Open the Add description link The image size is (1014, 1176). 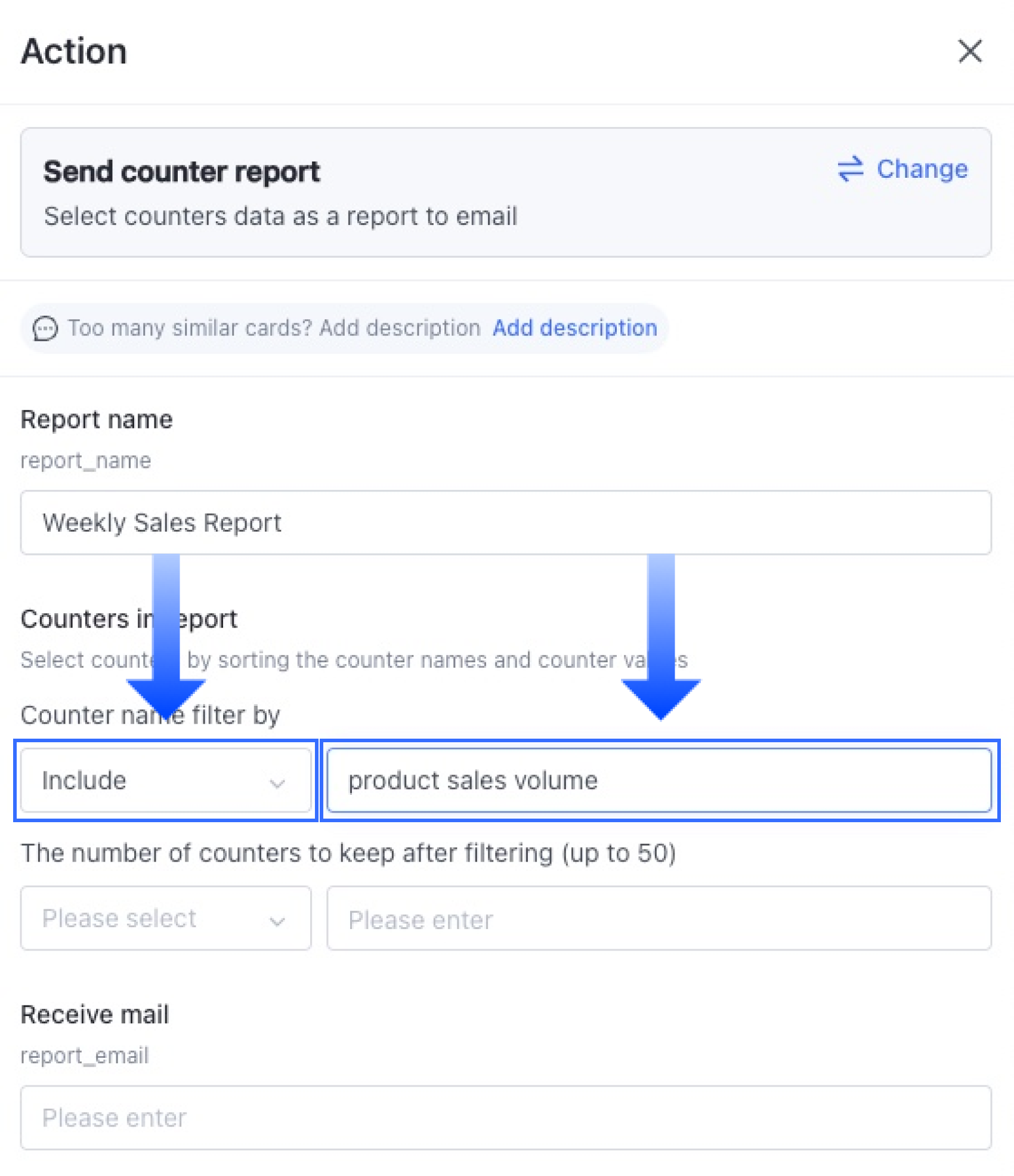click(x=574, y=328)
